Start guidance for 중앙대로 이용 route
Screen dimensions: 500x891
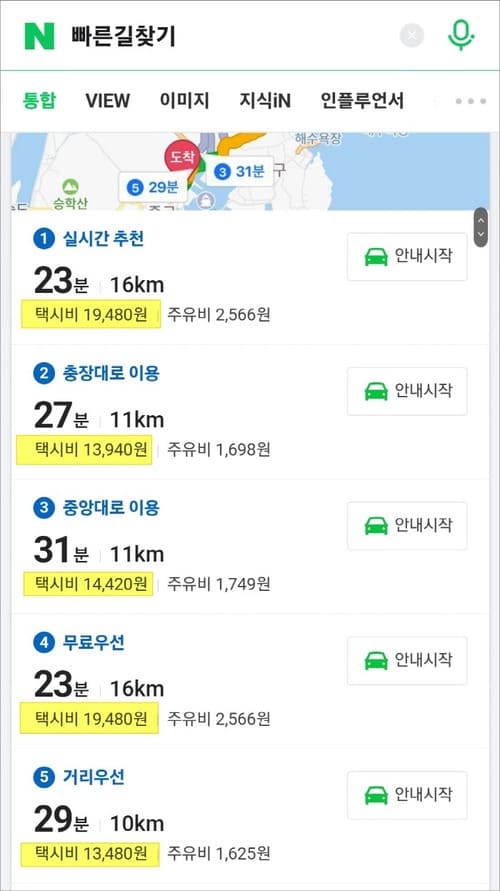[407, 526]
